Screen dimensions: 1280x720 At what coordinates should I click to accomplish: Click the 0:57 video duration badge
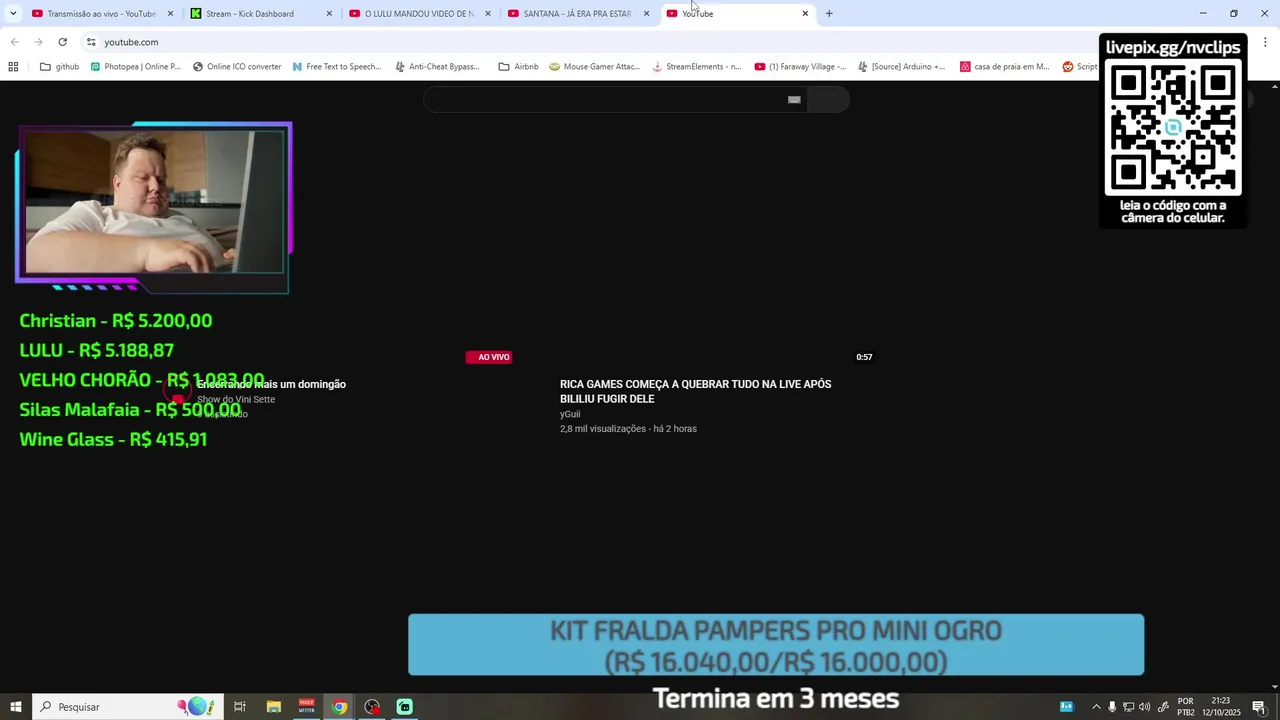(864, 357)
